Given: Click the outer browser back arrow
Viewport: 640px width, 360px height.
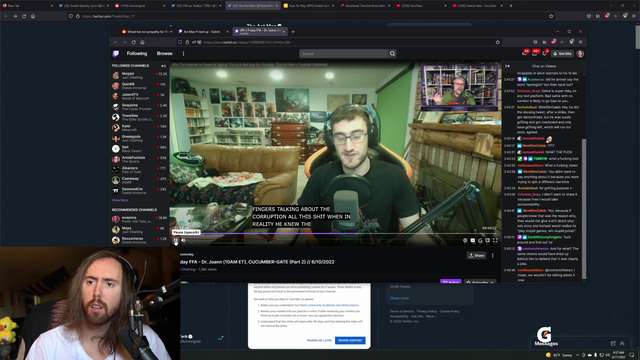Looking at the screenshot, I should click(6, 16).
